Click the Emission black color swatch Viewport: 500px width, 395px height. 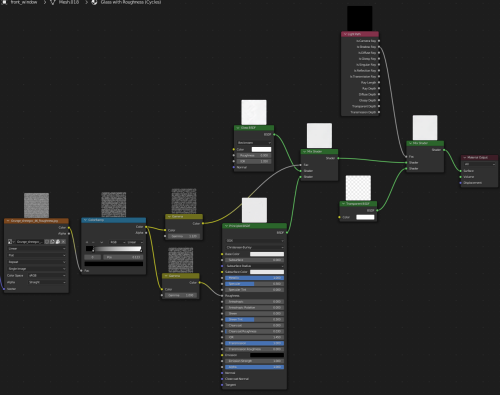pyautogui.click(x=267, y=355)
